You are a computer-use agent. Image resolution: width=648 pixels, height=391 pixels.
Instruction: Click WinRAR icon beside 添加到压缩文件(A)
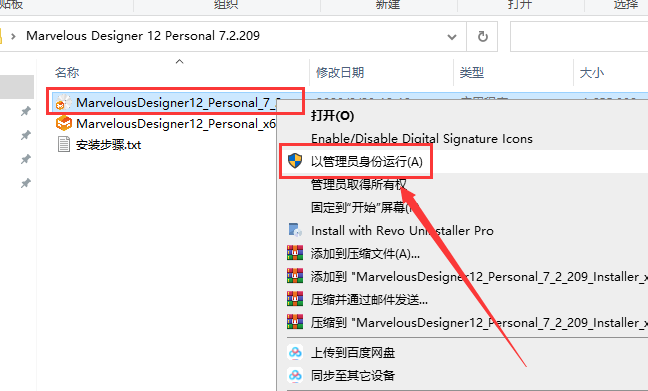point(295,253)
